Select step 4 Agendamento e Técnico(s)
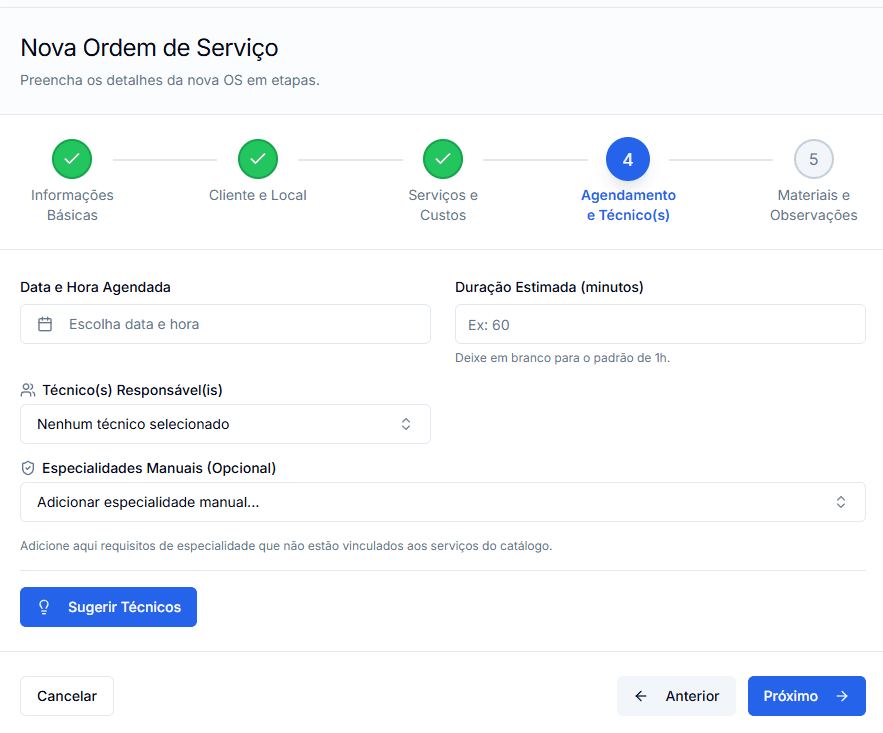This screenshot has height=733, width=883. pyautogui.click(x=628, y=159)
